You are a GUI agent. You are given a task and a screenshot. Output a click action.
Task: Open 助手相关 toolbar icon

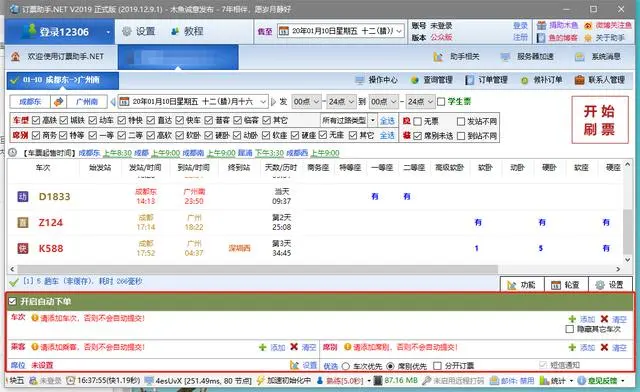click(438, 57)
